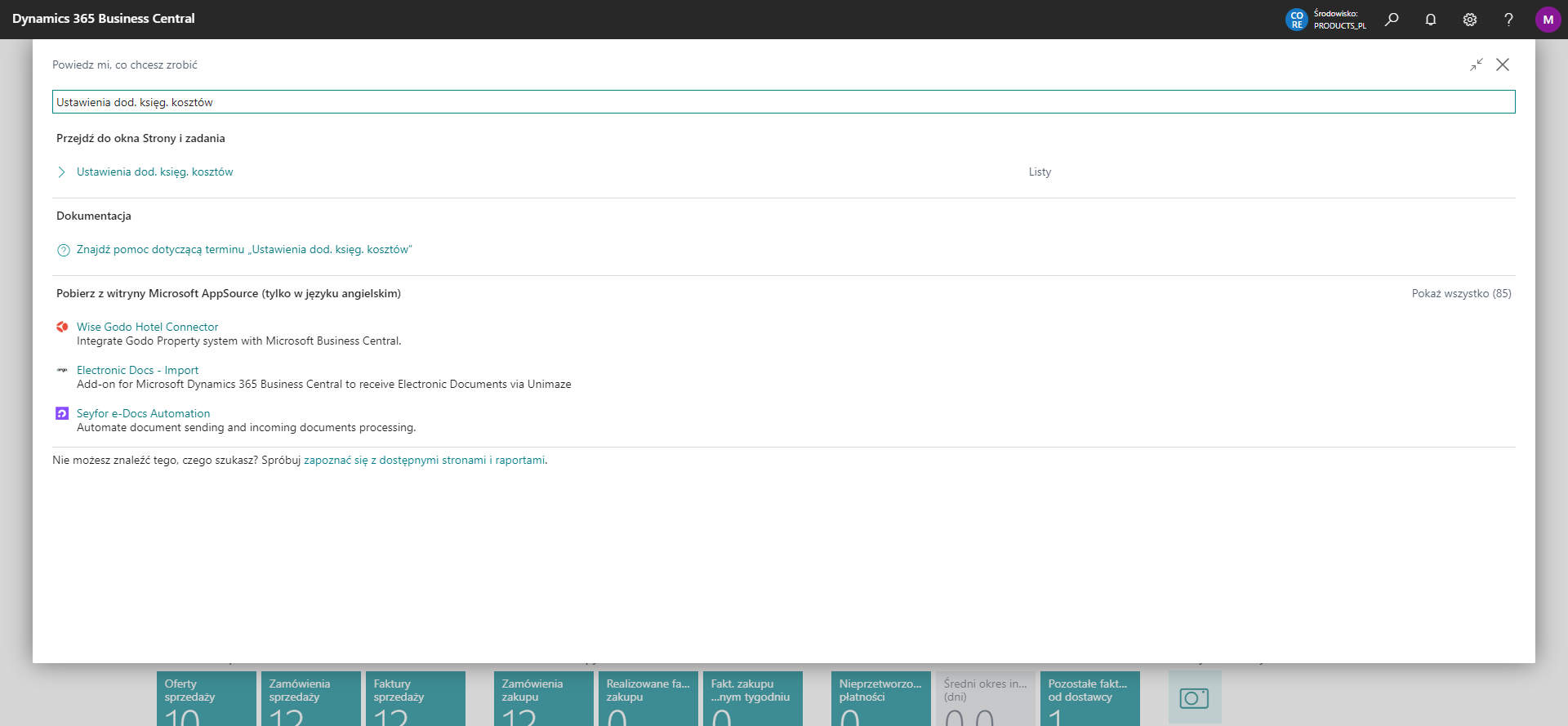
Task: Open the search magnifier icon in header
Action: click(x=1392, y=20)
